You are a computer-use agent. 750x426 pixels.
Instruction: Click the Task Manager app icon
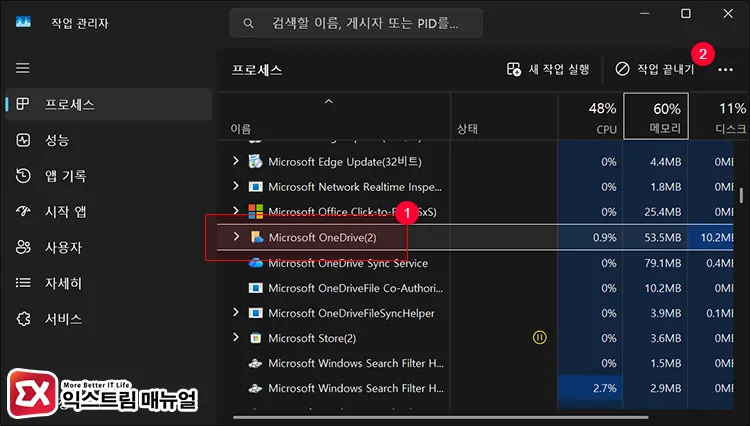23,22
